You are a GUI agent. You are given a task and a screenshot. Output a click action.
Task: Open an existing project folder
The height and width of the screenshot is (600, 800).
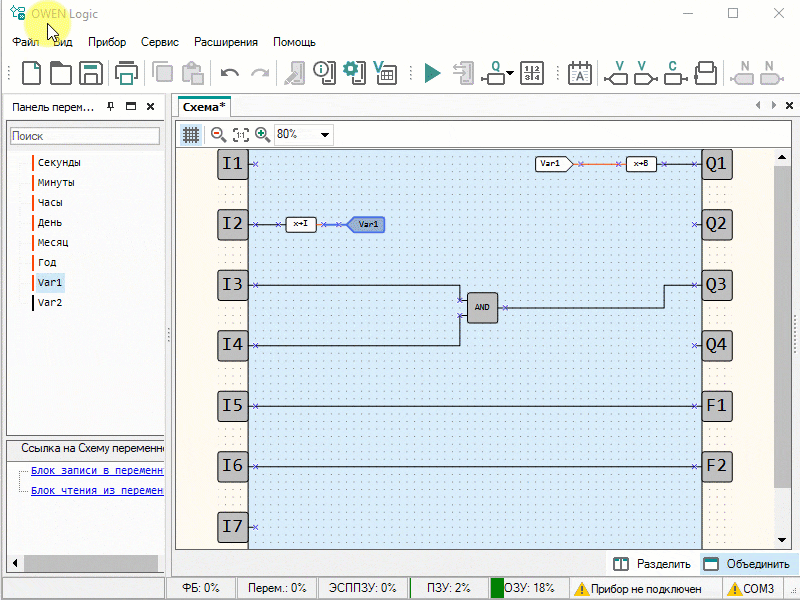coord(61,73)
